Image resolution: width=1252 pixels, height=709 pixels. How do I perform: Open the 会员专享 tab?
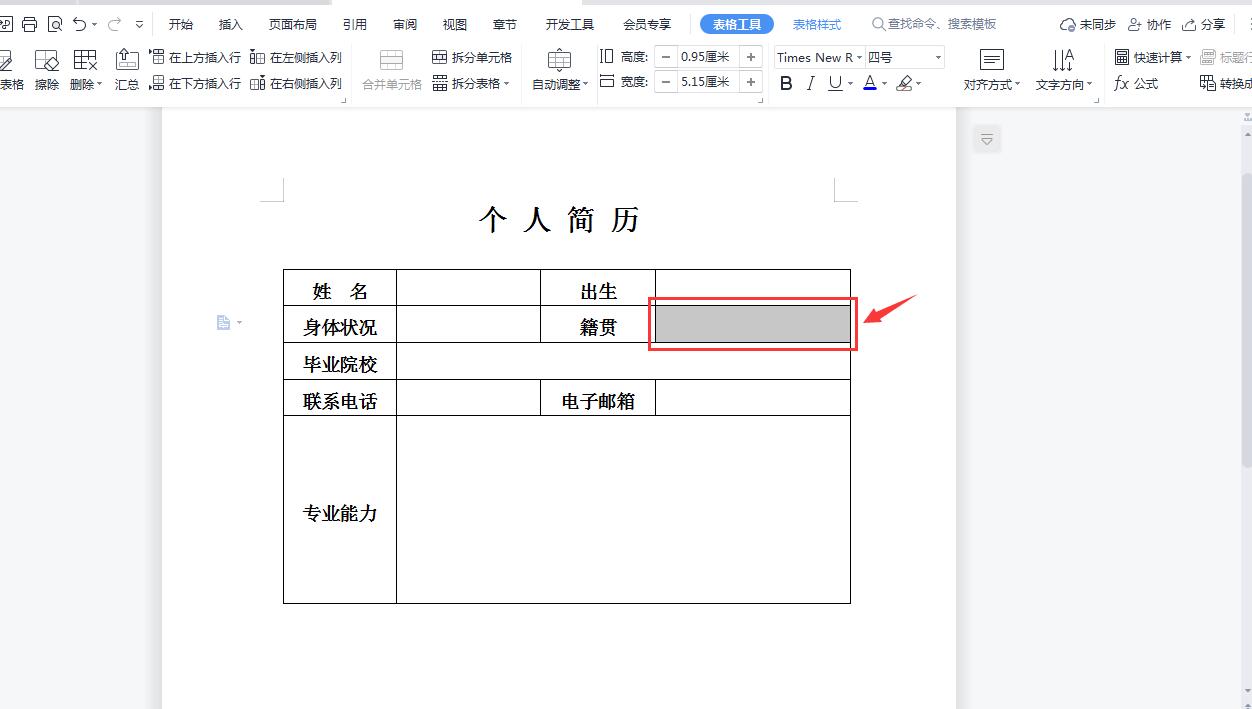(x=647, y=24)
